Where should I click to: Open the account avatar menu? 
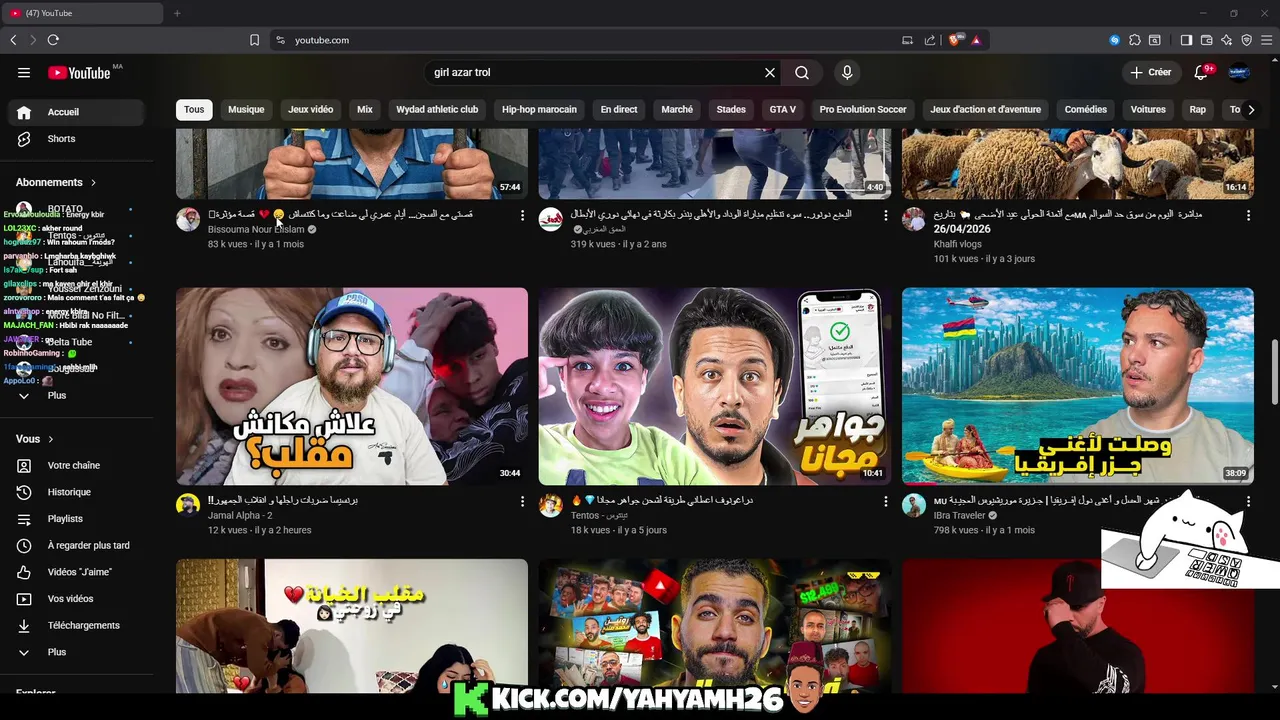(1239, 72)
